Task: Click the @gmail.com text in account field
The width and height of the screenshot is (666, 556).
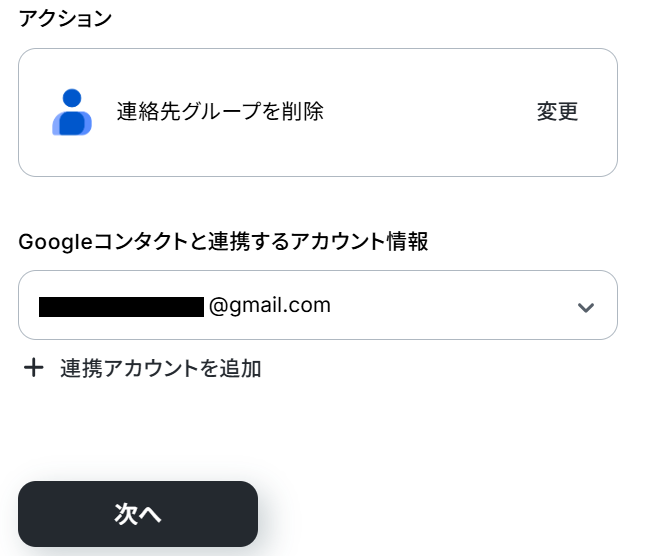Action: tap(270, 305)
